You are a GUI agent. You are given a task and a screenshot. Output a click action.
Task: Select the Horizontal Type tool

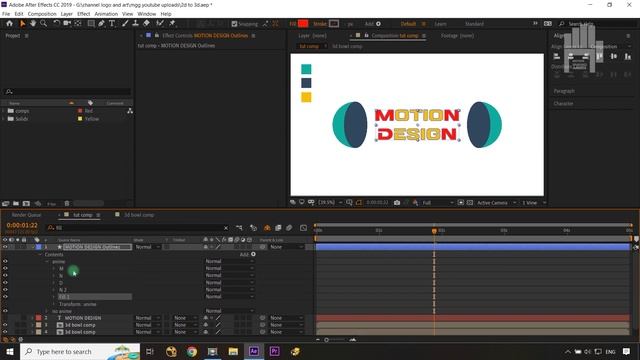click(x=112, y=24)
